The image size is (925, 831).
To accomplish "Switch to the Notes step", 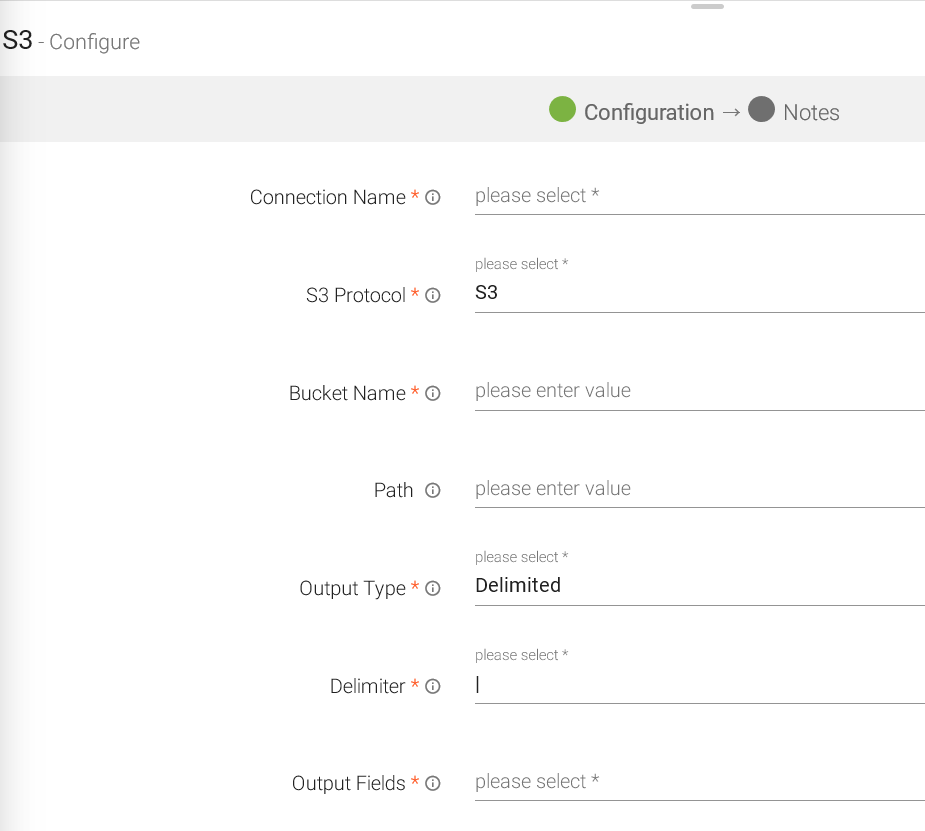I will [x=811, y=113].
